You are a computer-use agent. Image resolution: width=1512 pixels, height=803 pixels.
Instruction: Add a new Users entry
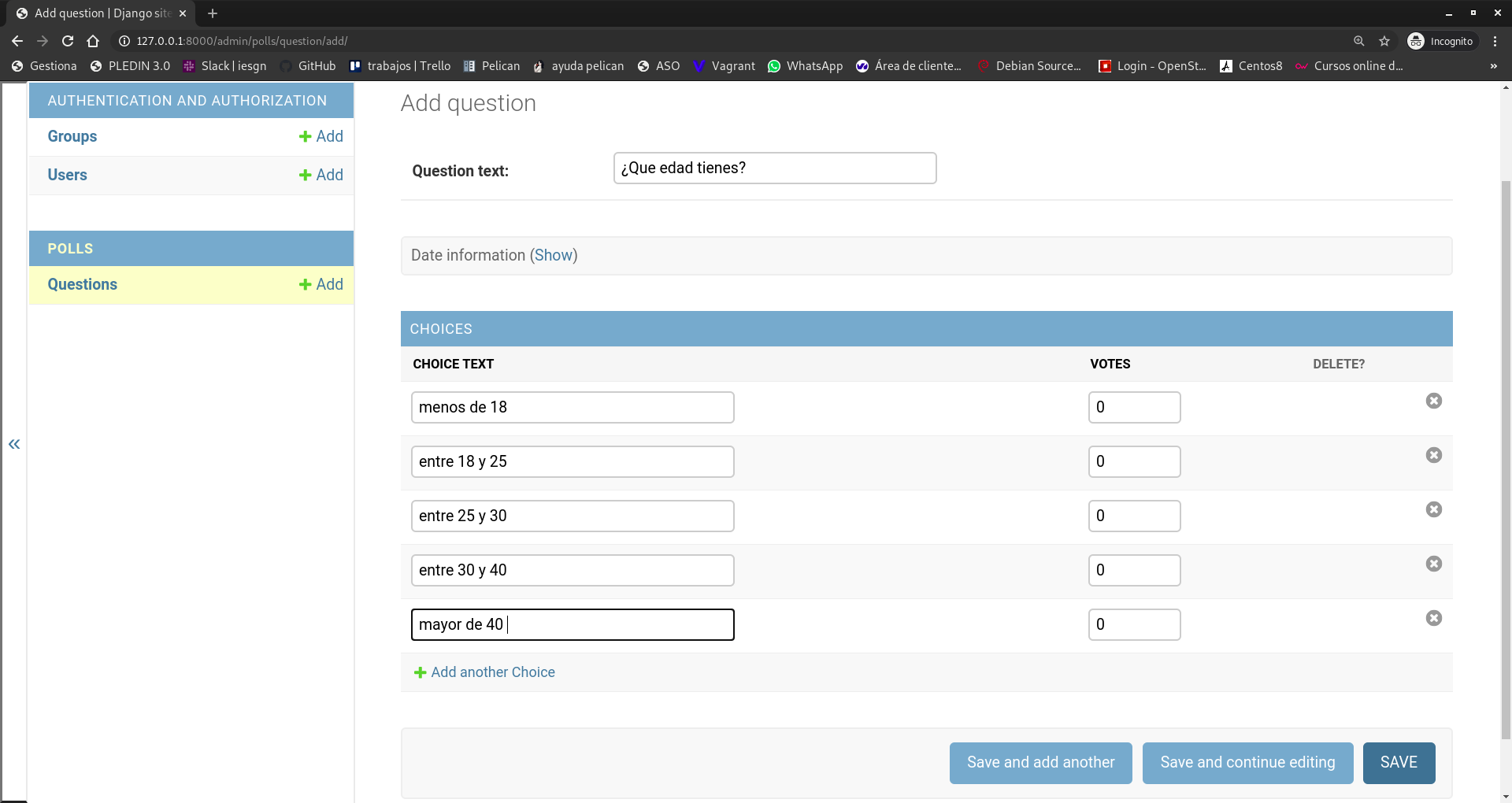pyautogui.click(x=321, y=175)
